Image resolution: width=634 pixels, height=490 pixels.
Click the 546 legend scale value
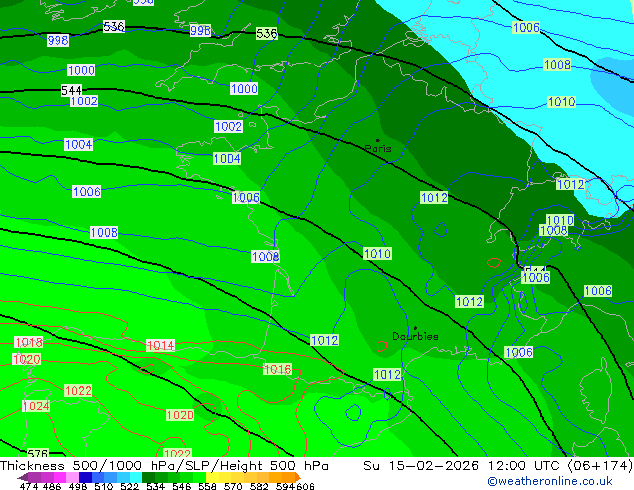point(182,486)
